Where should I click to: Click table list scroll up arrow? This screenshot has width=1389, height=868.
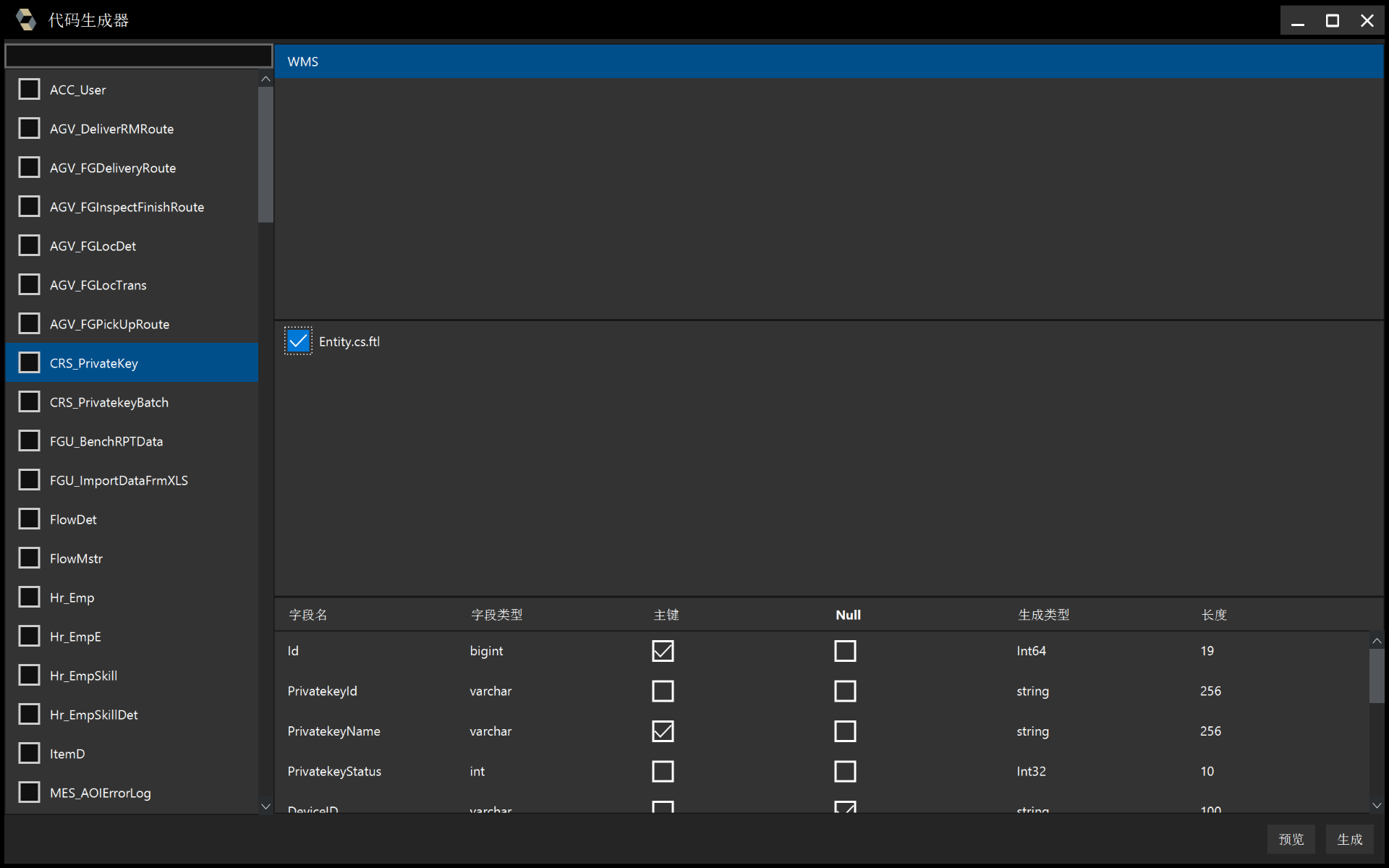point(266,79)
